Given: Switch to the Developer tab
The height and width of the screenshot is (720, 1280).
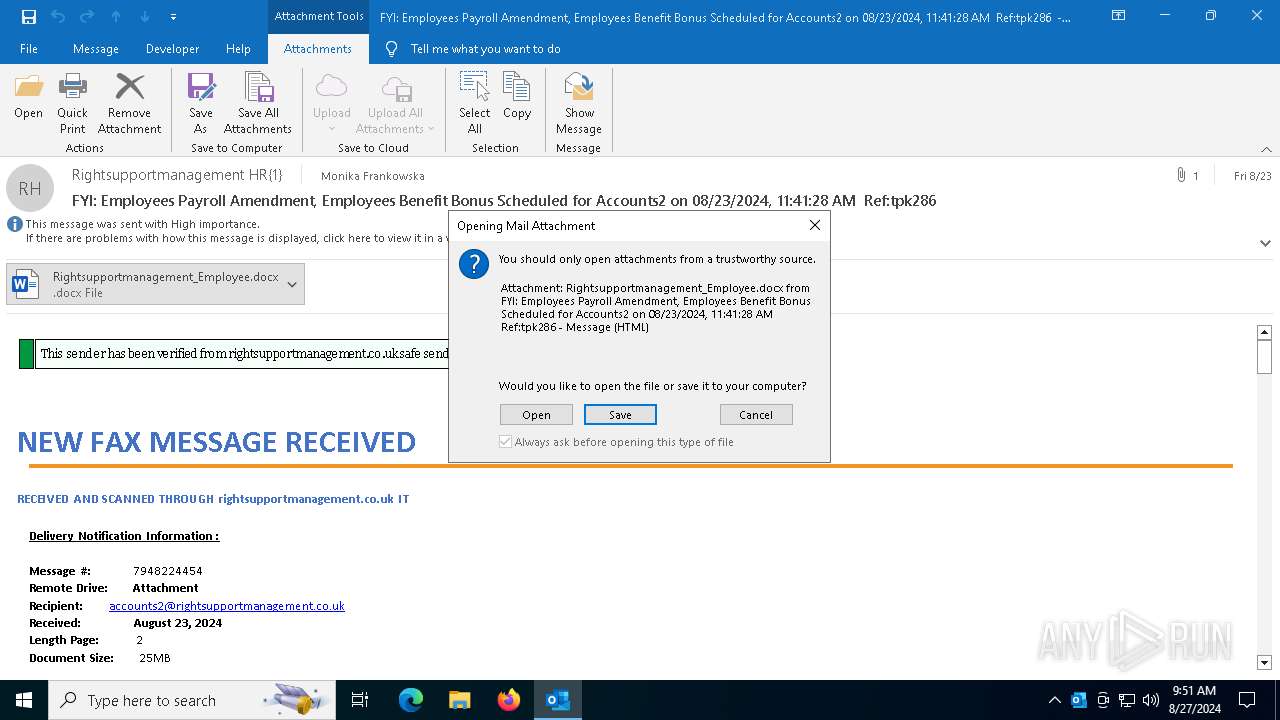Looking at the screenshot, I should [171, 48].
